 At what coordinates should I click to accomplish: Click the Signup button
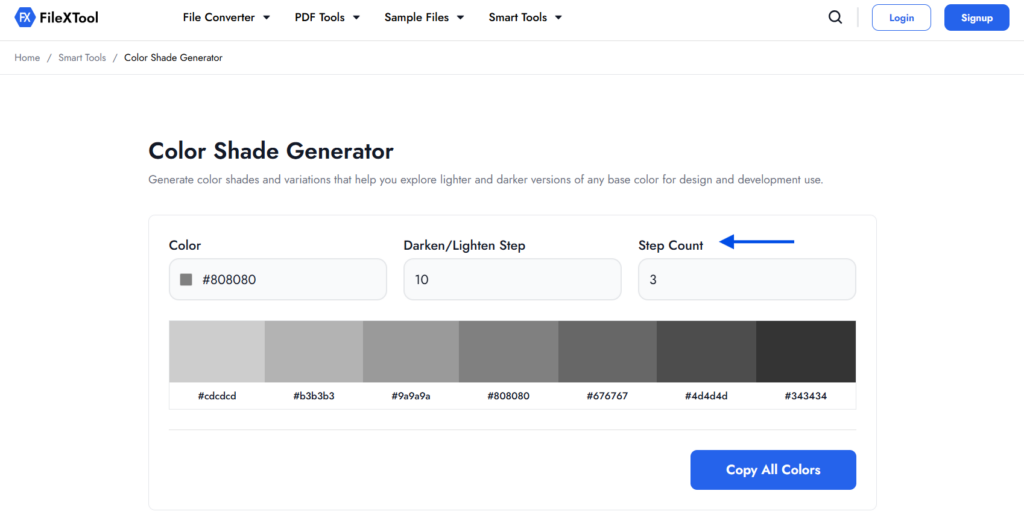point(976,18)
